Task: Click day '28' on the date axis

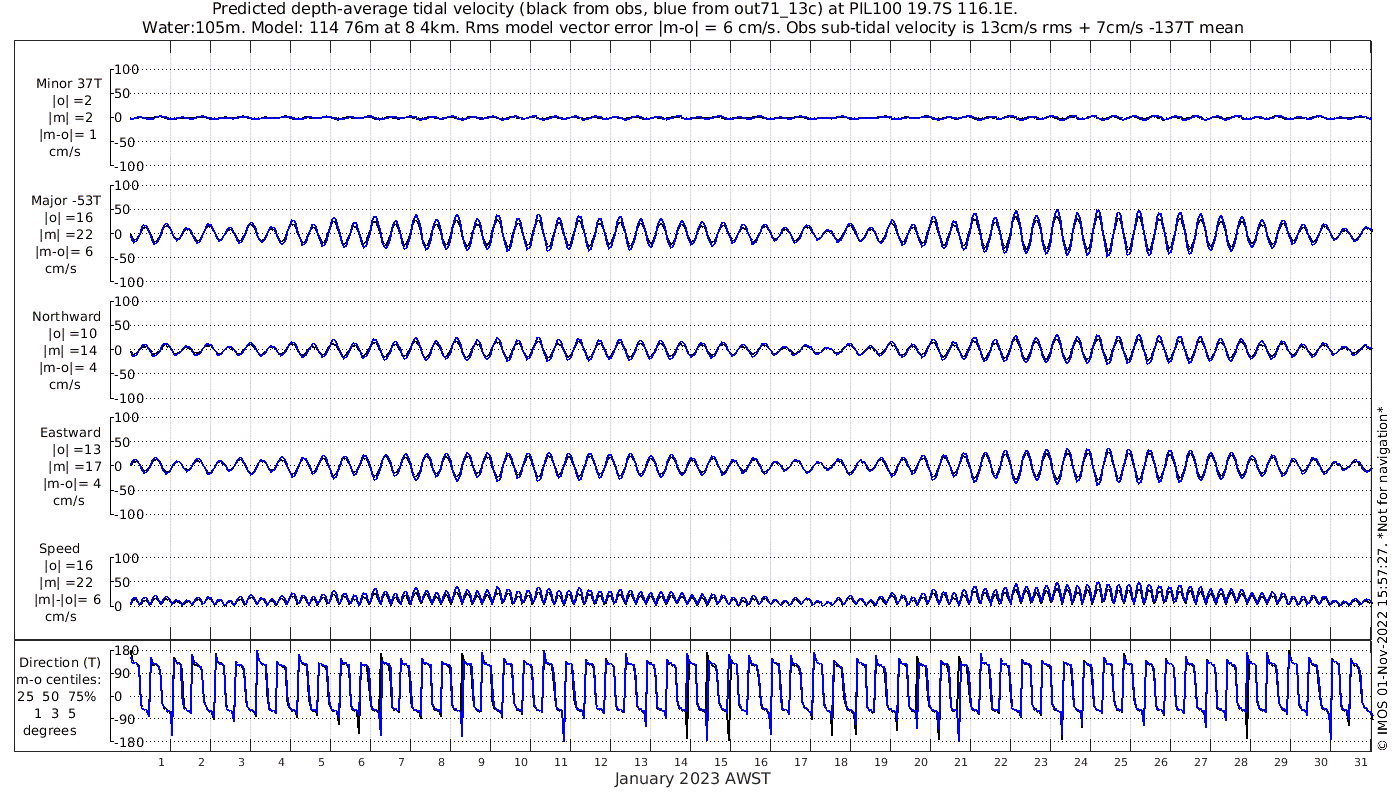Action: (1241, 762)
